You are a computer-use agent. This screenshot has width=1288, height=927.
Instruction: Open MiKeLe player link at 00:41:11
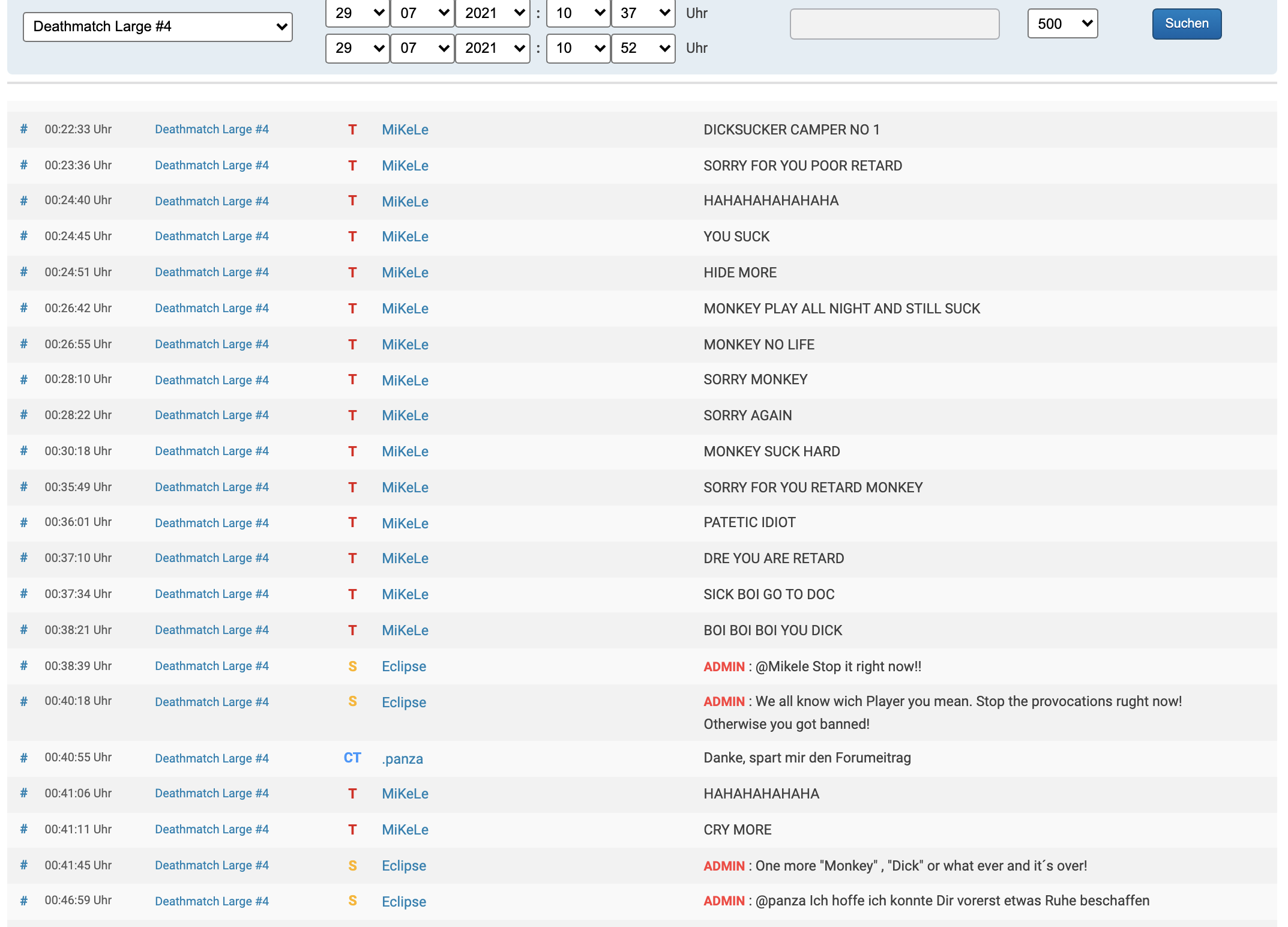click(x=405, y=830)
